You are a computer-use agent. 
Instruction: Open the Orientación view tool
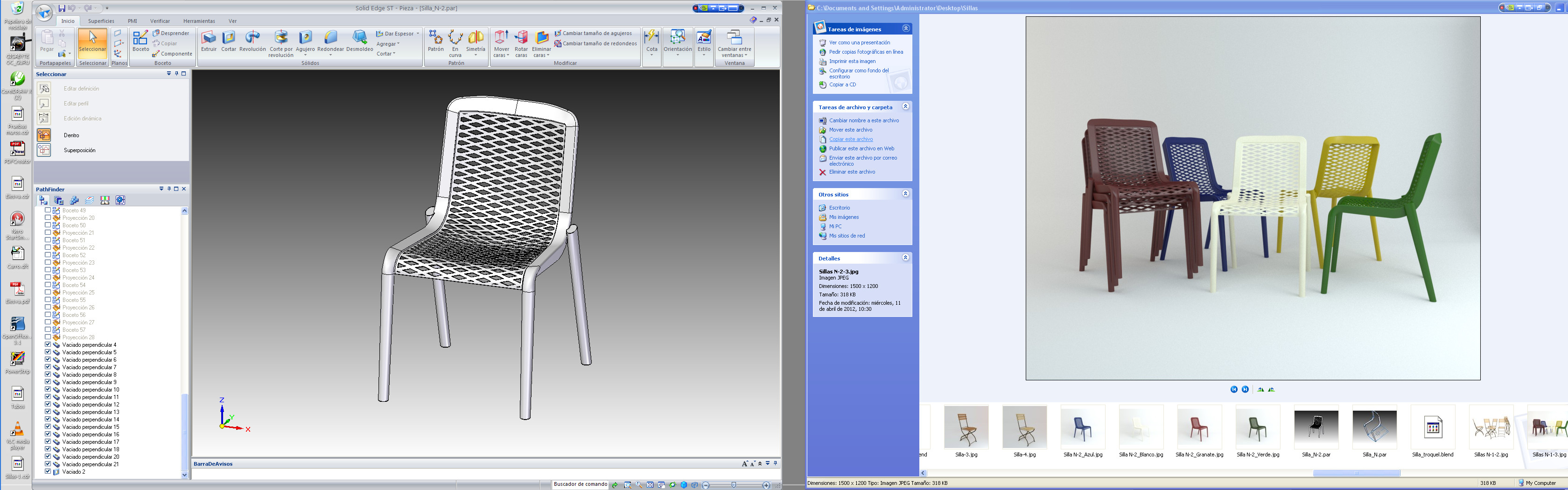(x=678, y=42)
